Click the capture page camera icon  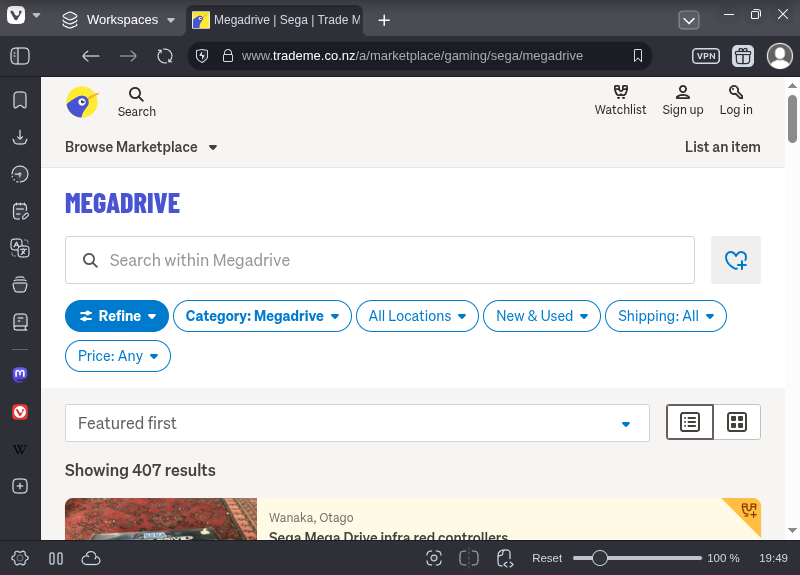(x=433, y=558)
